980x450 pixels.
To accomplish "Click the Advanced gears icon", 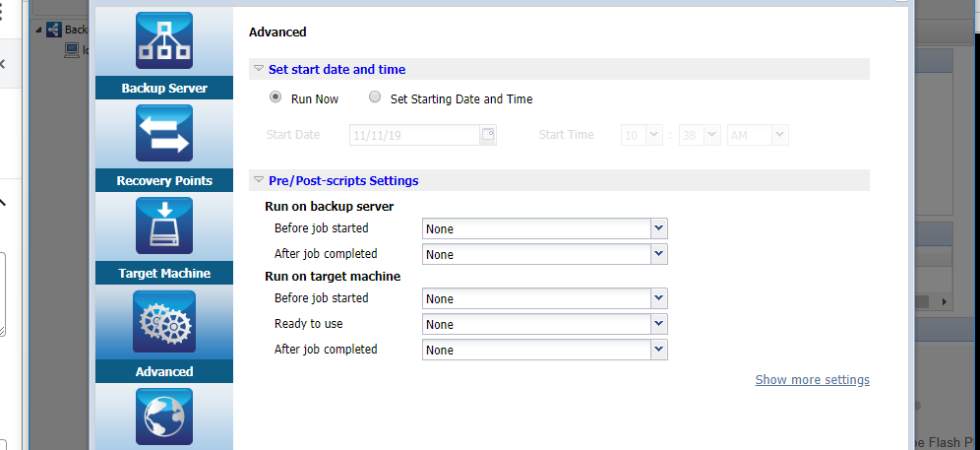I will [x=164, y=320].
